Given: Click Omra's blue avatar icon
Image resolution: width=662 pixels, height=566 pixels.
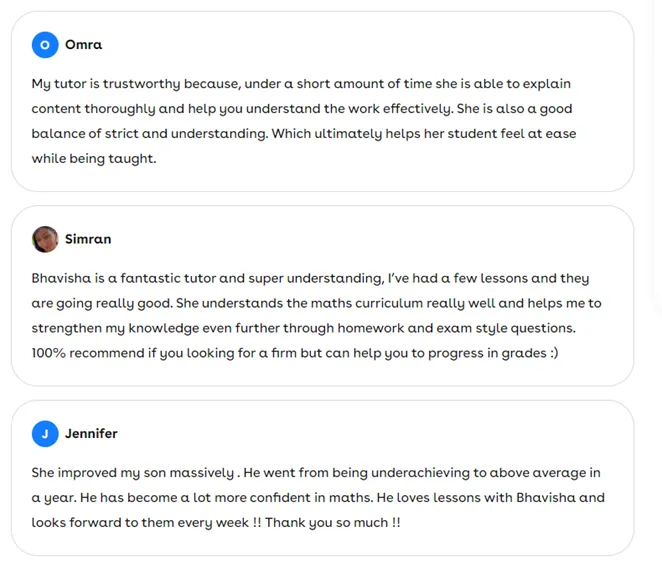Looking at the screenshot, I should click(45, 45).
